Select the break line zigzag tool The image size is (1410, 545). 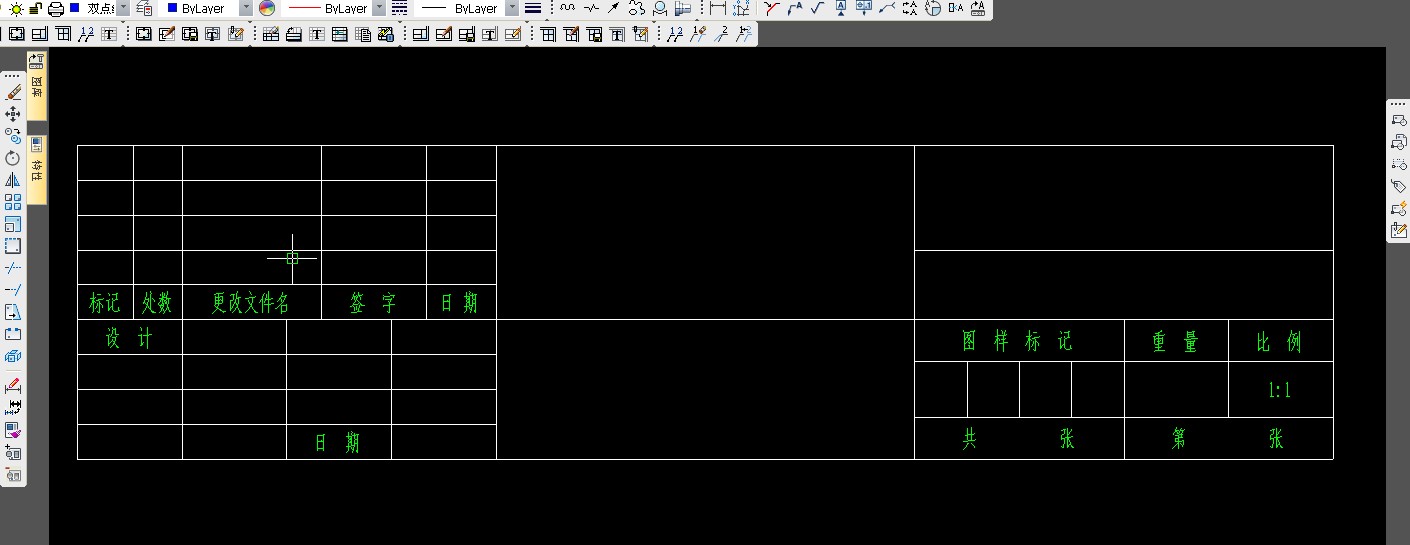[591, 8]
